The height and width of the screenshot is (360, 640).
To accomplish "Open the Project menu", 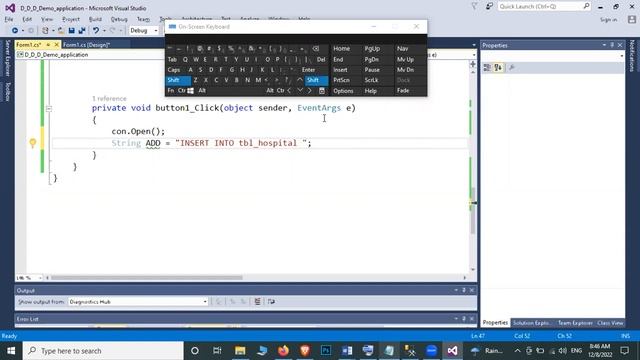I will [x=71, y=19].
